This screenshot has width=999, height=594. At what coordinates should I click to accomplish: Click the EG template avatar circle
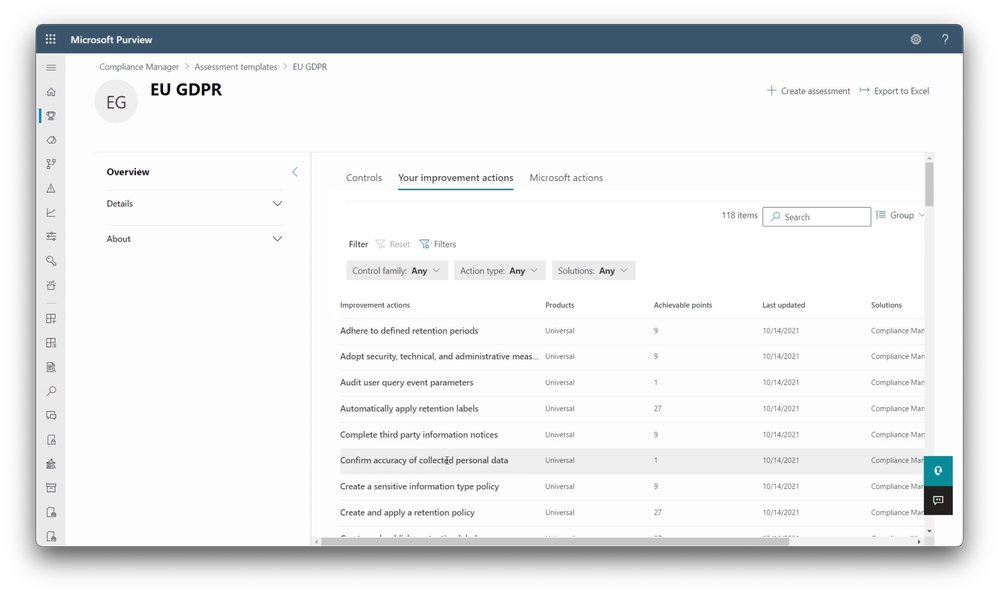(x=116, y=101)
